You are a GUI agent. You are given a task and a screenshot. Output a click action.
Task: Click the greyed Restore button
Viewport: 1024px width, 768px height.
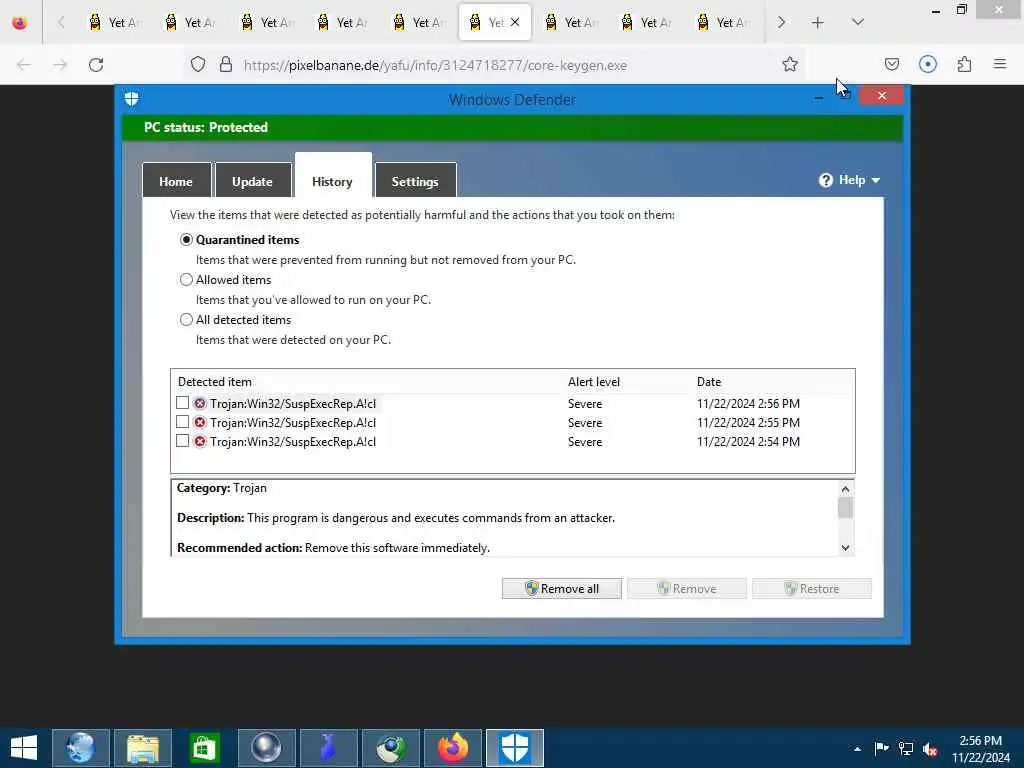(812, 588)
